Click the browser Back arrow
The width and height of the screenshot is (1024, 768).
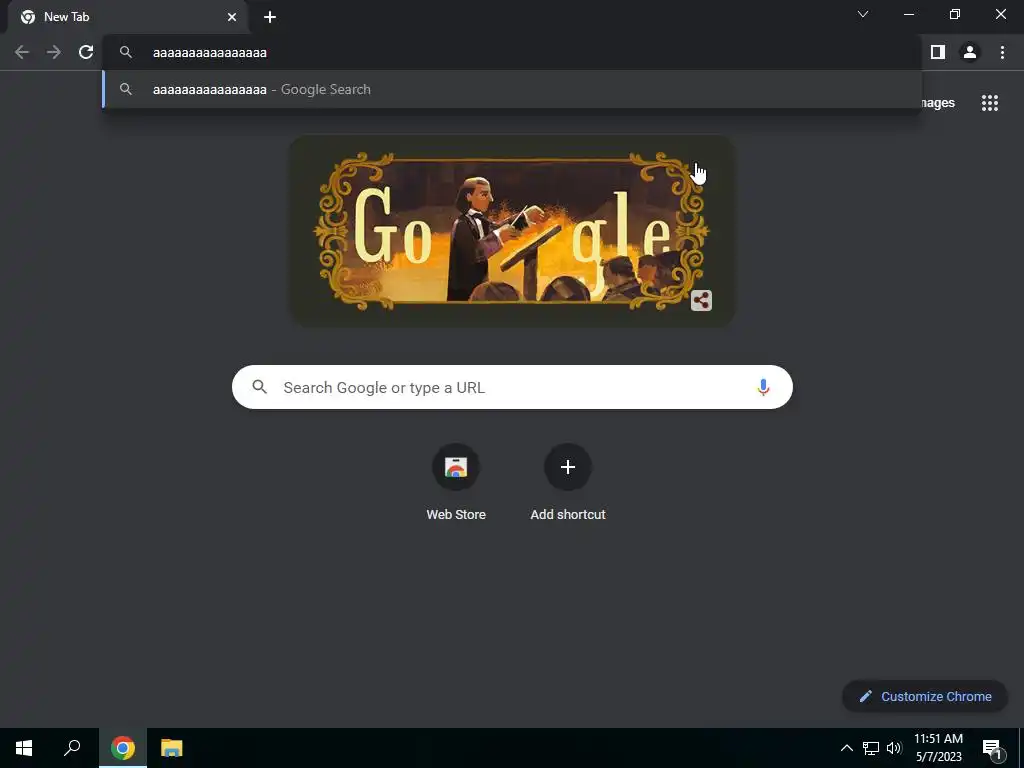coord(22,52)
